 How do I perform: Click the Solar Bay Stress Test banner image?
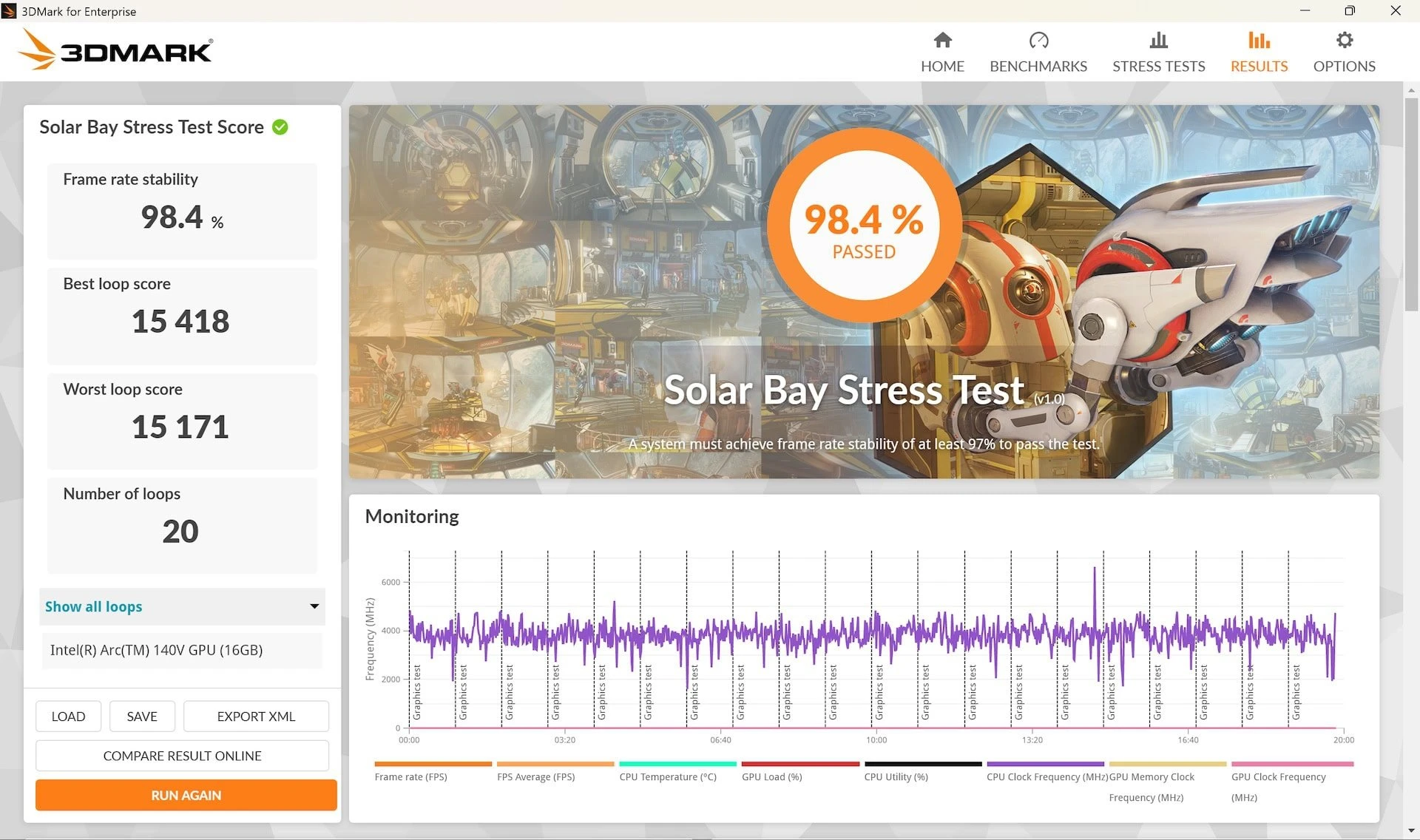(864, 291)
